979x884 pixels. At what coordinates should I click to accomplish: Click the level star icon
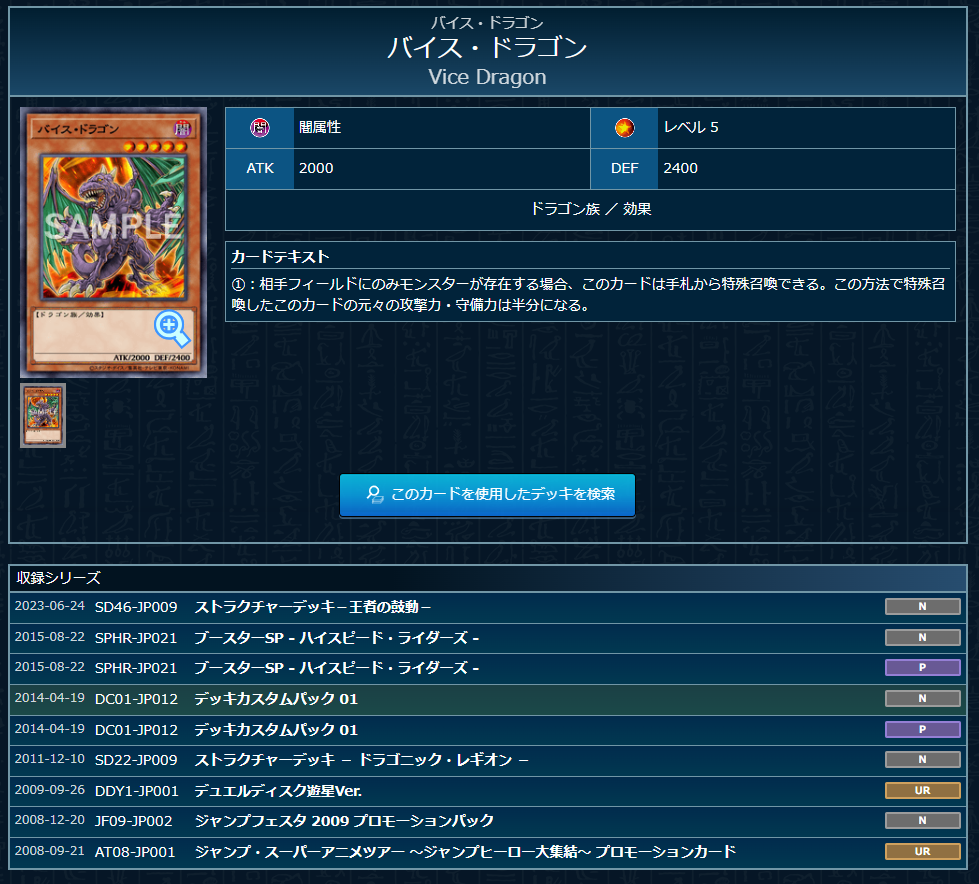[x=624, y=128]
